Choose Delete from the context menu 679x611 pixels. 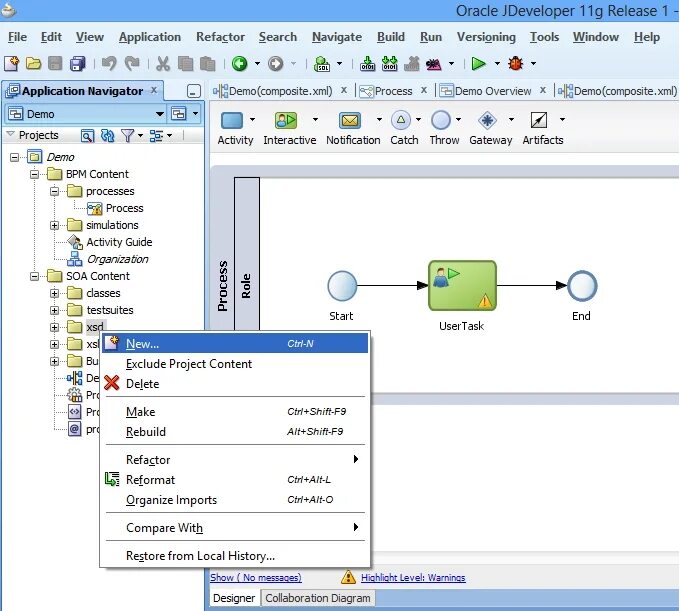tap(235, 384)
